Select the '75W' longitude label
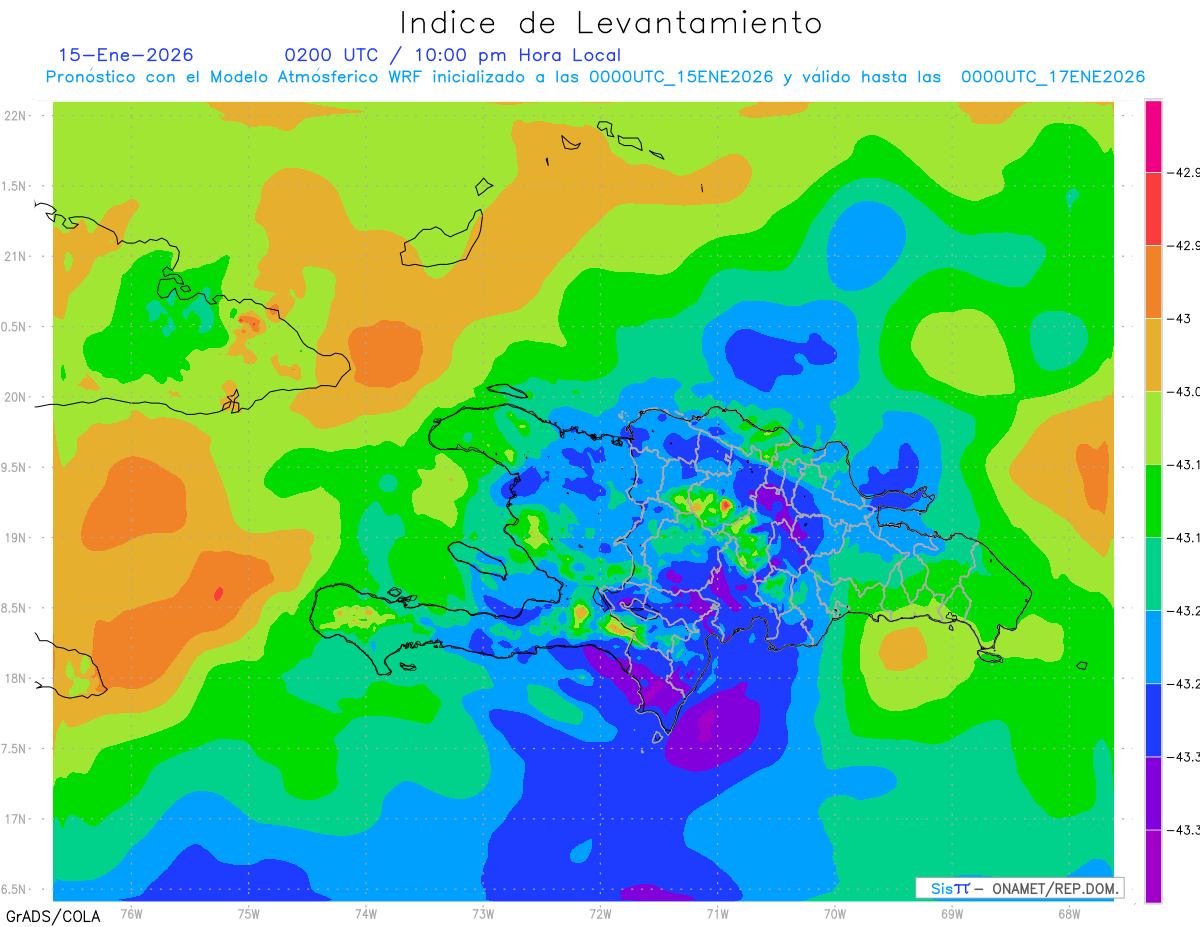 [x=248, y=912]
